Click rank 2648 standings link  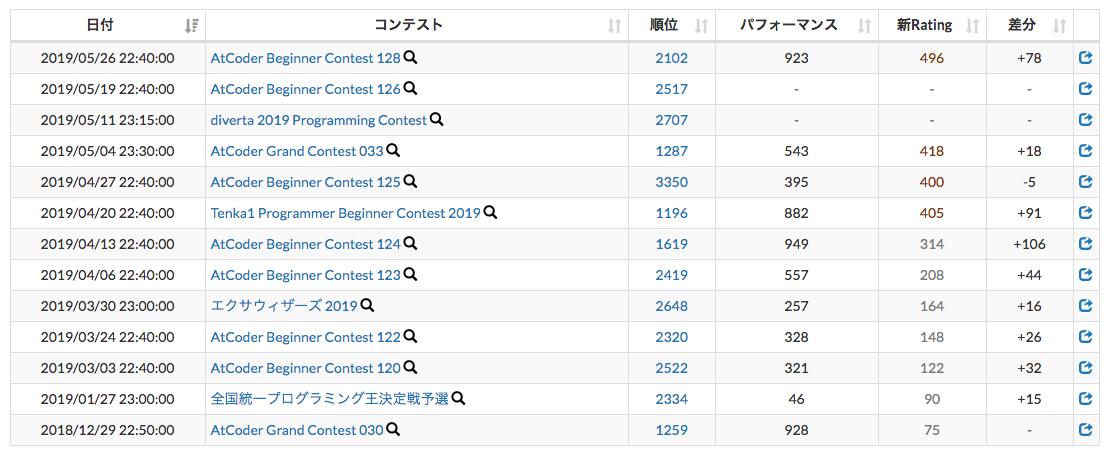(671, 307)
